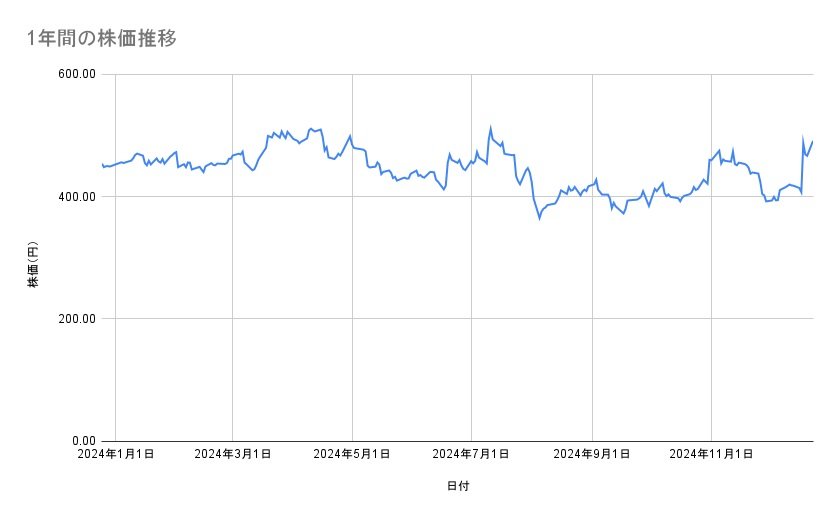Click the rightmost end point of the line

pyautogui.click(x=812, y=141)
